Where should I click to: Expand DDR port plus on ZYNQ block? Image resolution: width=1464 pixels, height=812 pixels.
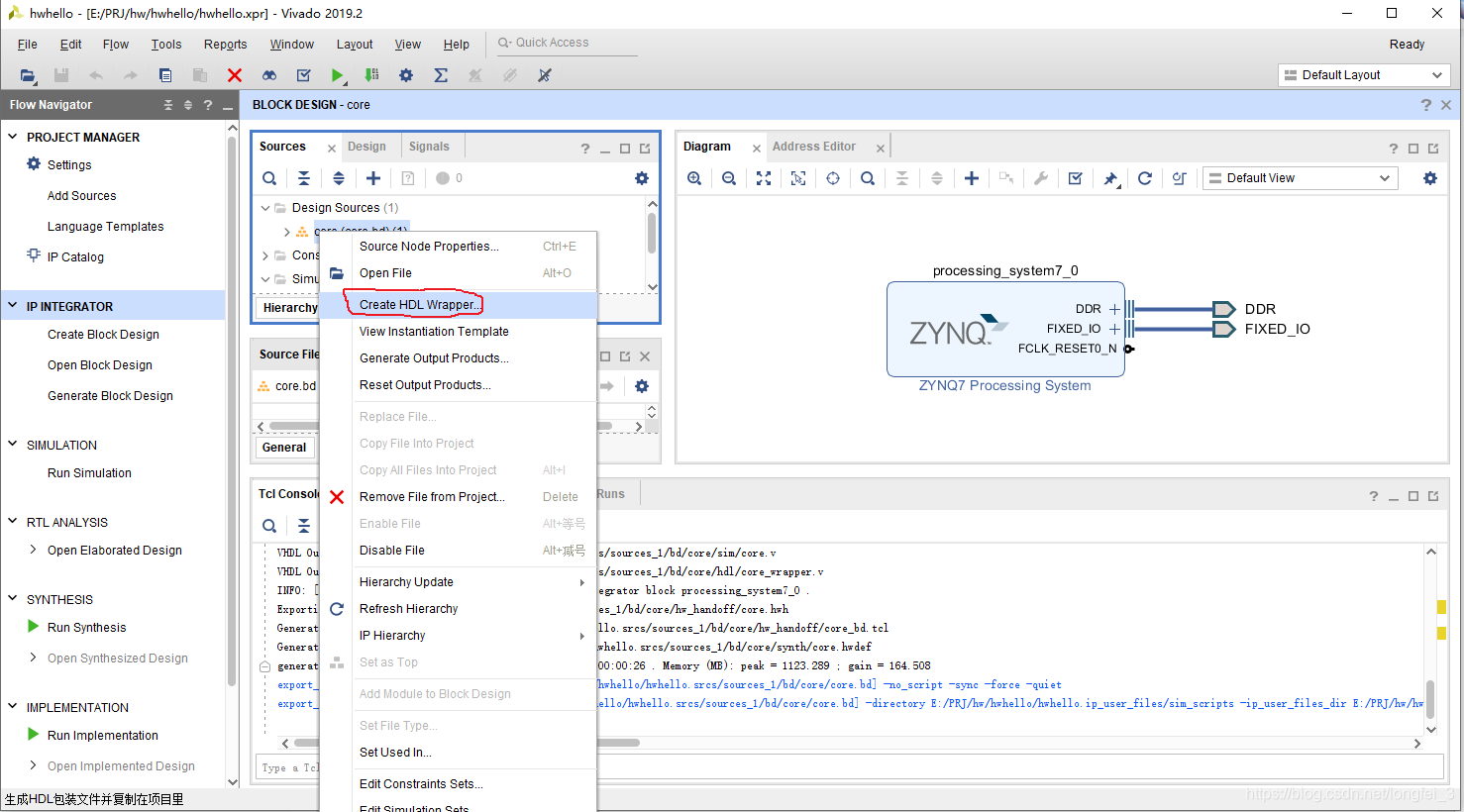1114,309
